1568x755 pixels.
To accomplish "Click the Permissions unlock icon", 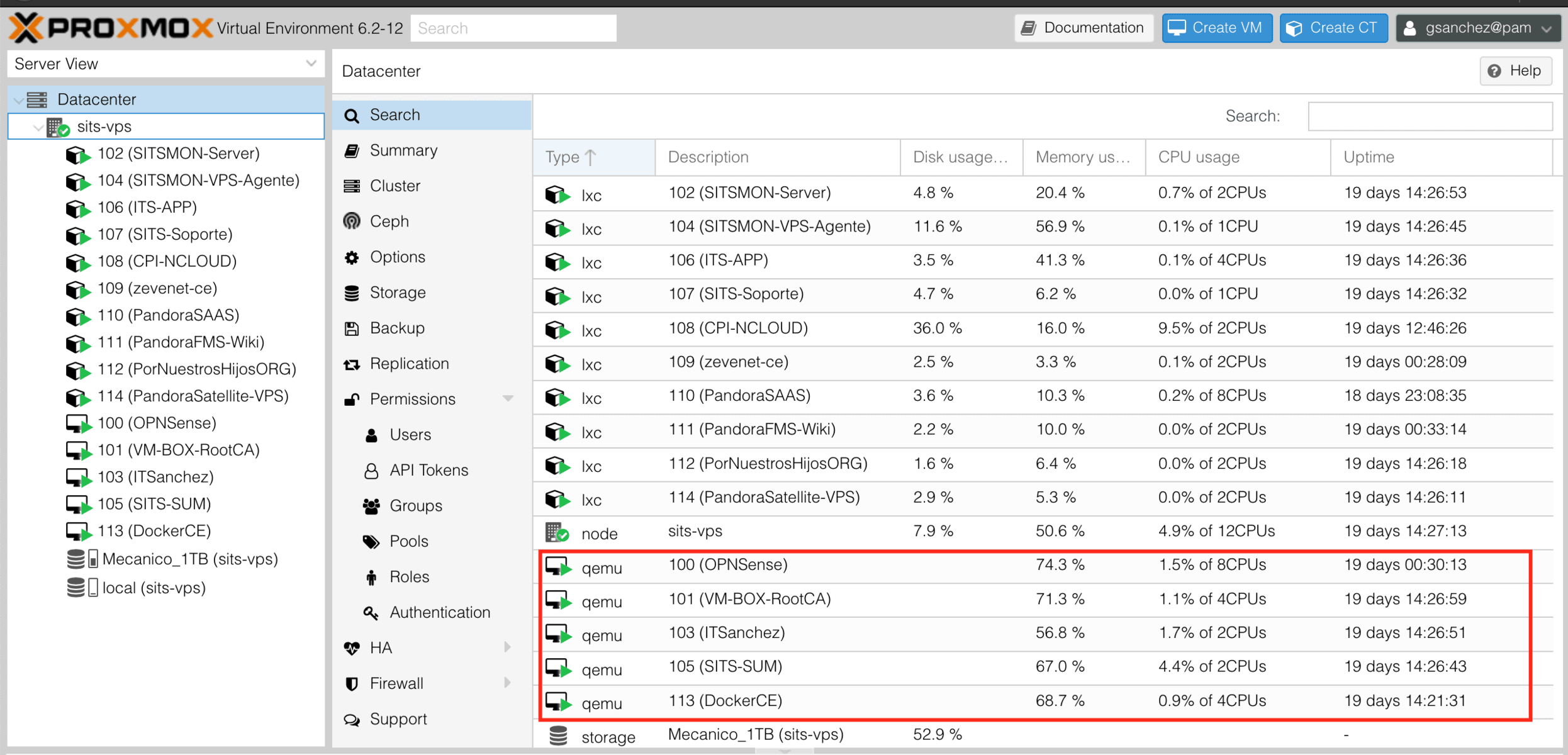I will [x=352, y=400].
